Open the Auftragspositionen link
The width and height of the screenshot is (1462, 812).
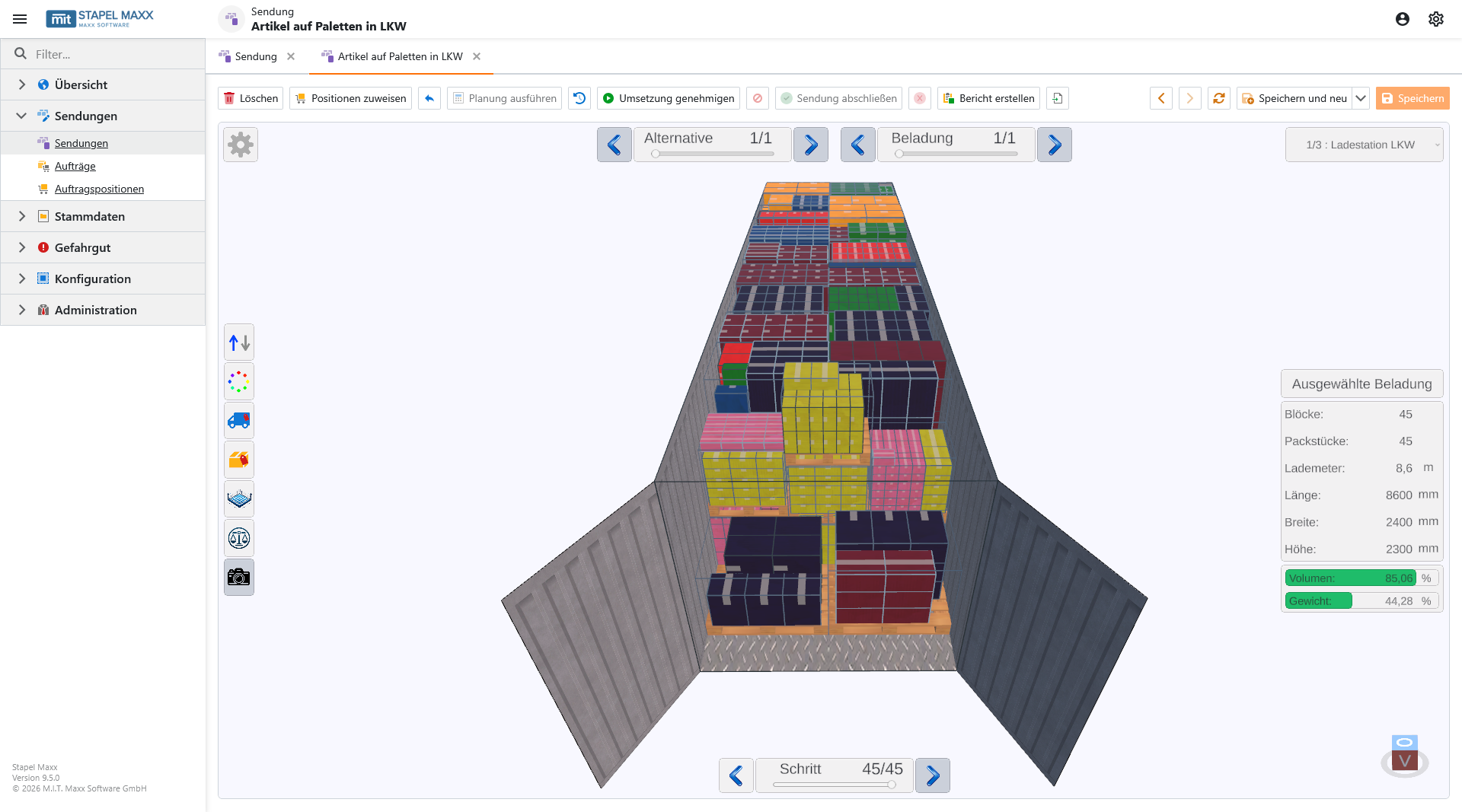[100, 189]
